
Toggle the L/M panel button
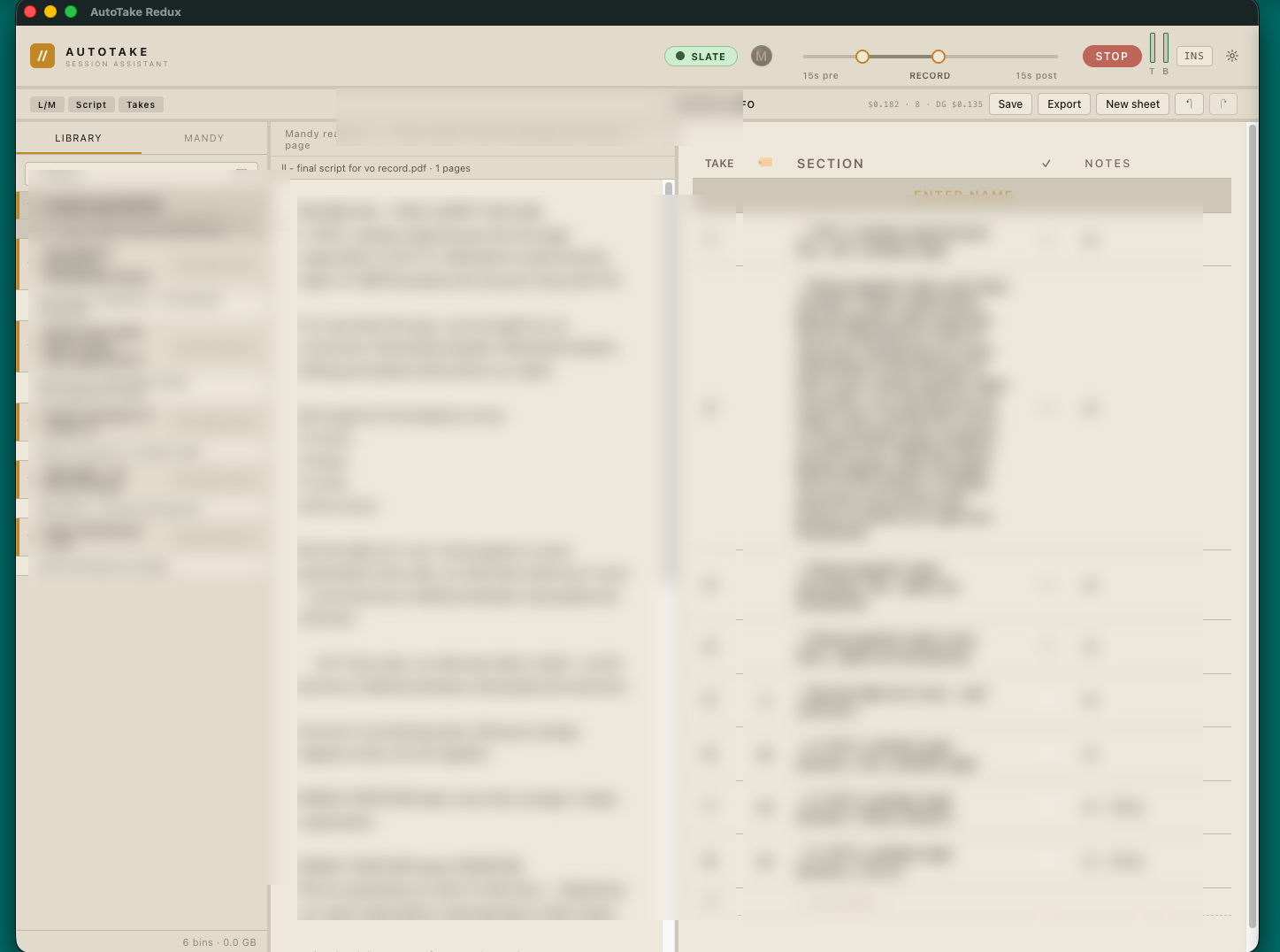[x=47, y=104]
